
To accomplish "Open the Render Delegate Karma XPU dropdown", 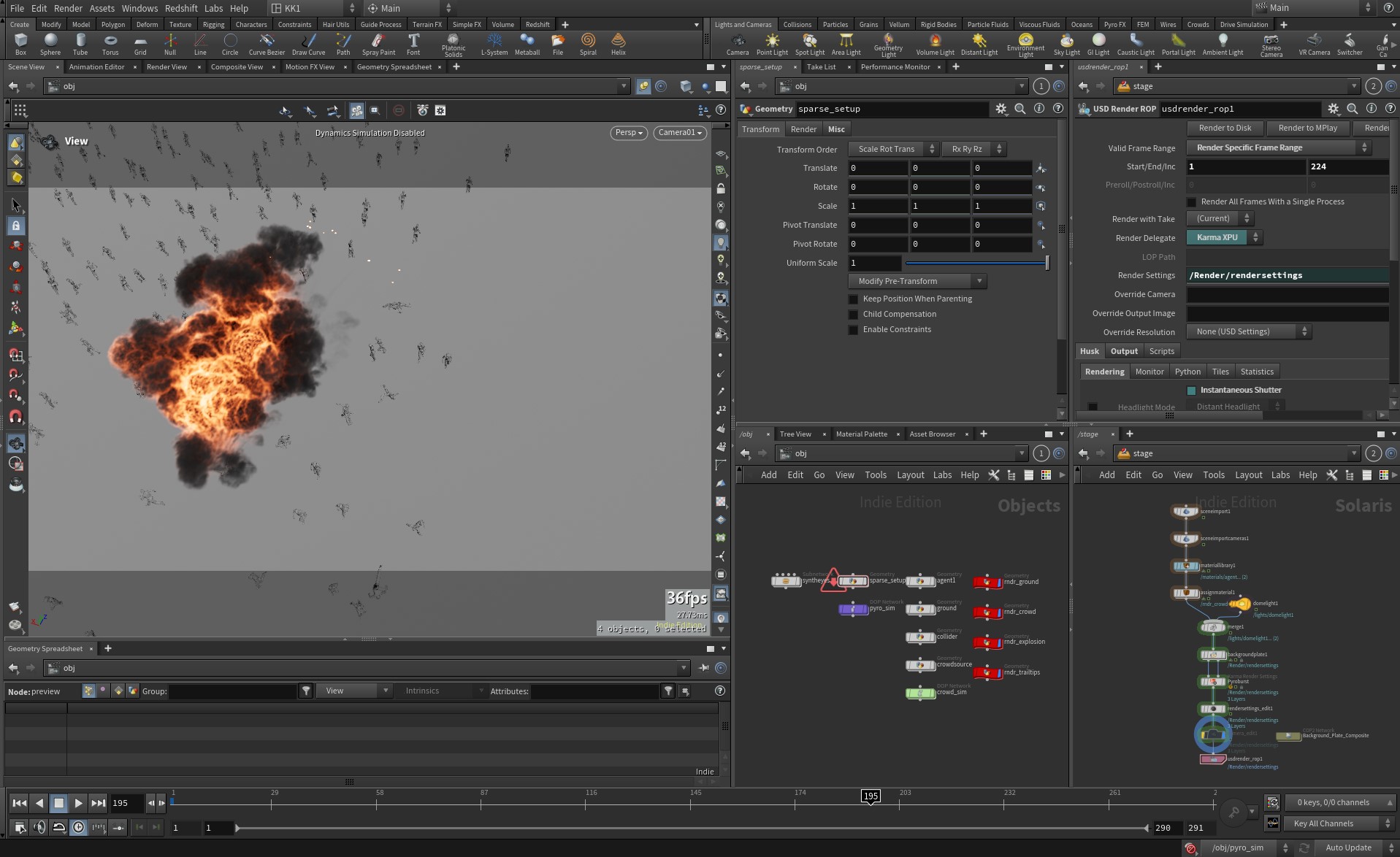I will 1224,237.
